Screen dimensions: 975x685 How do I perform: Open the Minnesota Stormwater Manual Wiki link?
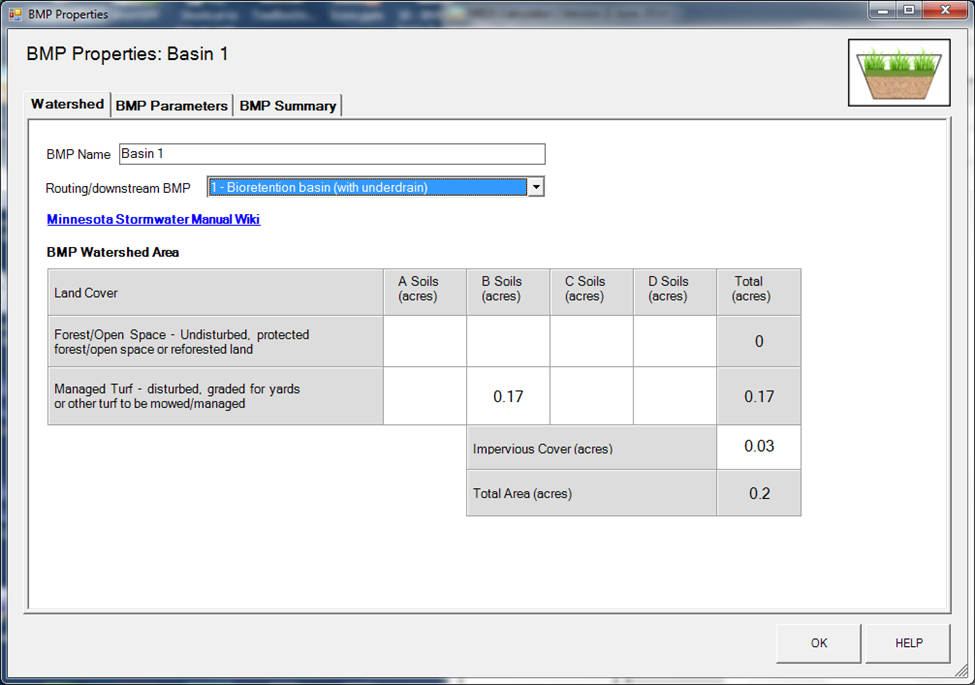click(x=153, y=219)
